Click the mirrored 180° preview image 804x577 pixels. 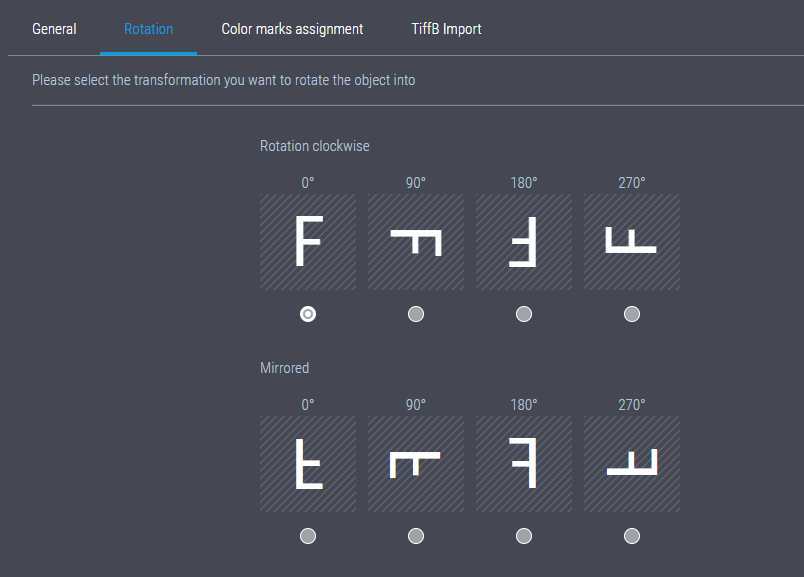(523, 463)
